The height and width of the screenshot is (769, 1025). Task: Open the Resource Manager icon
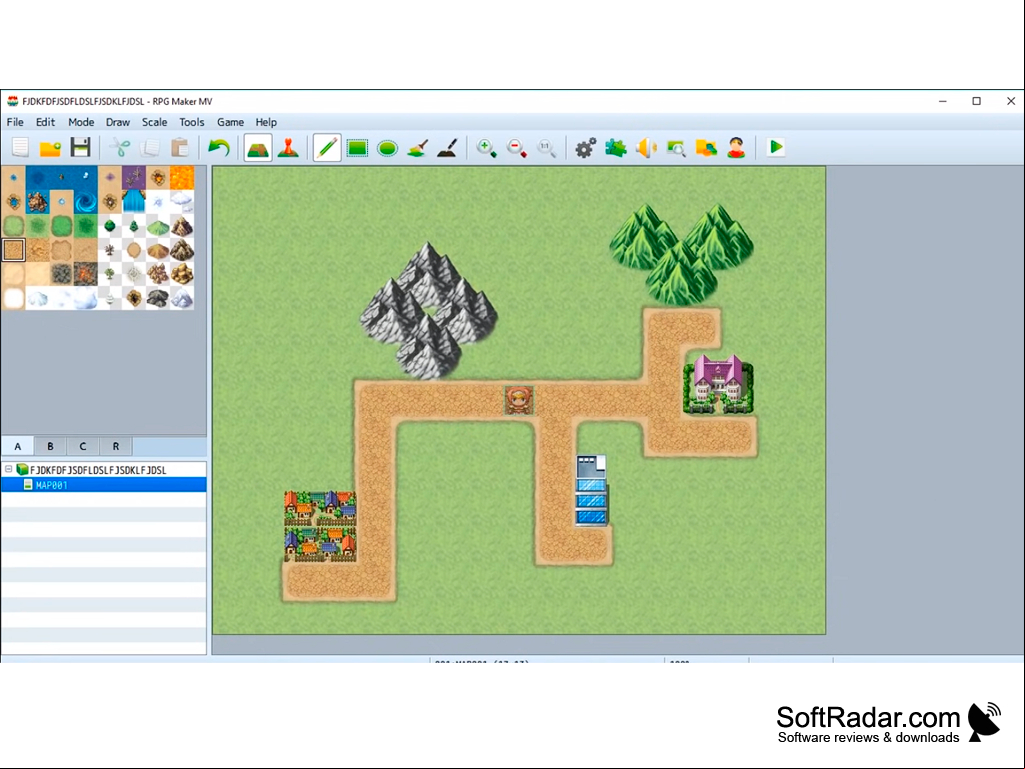tap(706, 147)
